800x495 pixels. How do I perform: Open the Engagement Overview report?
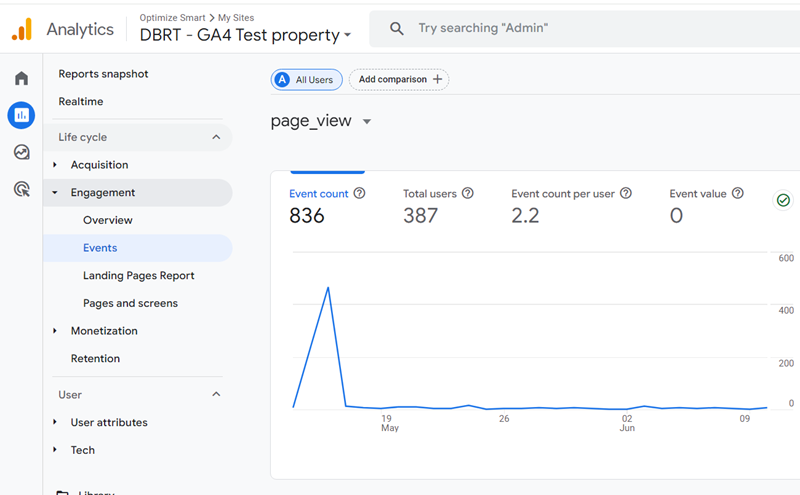pos(108,220)
